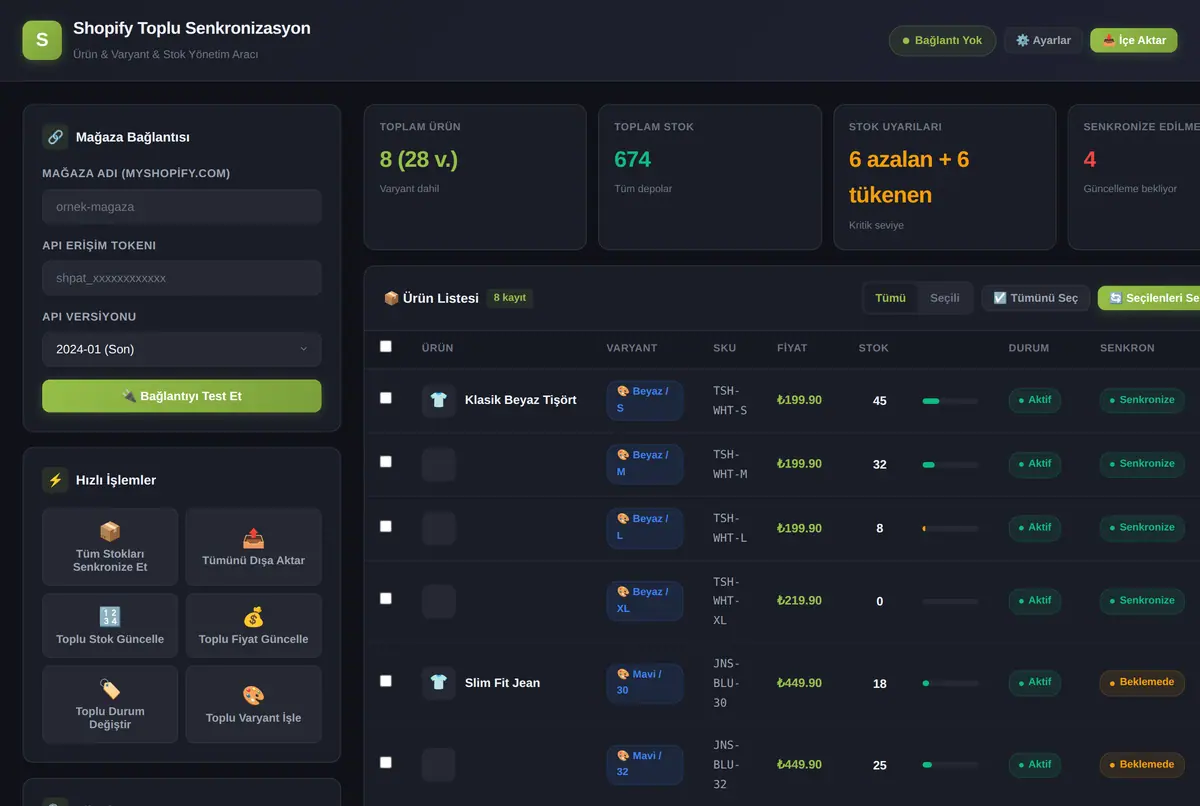Viewport: 1200px width, 806px height.
Task: Click the Aktif status badge for TSH-WHT-M
Action: click(x=1035, y=464)
